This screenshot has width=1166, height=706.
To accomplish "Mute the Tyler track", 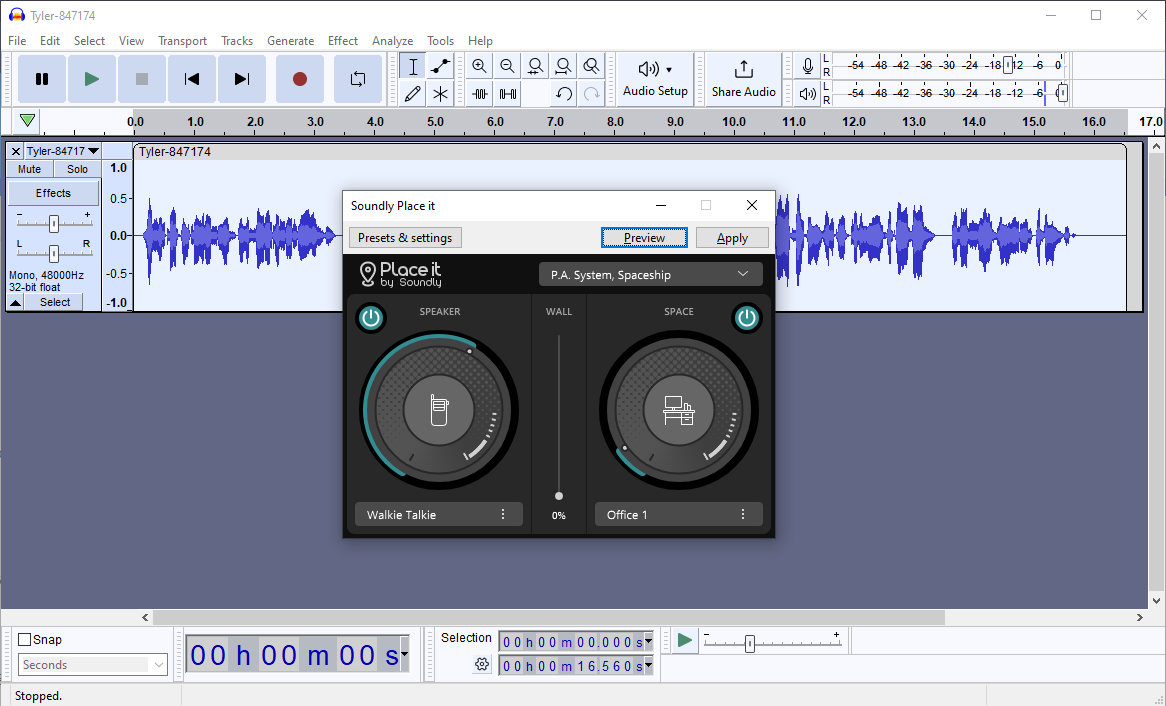I will tap(30, 169).
